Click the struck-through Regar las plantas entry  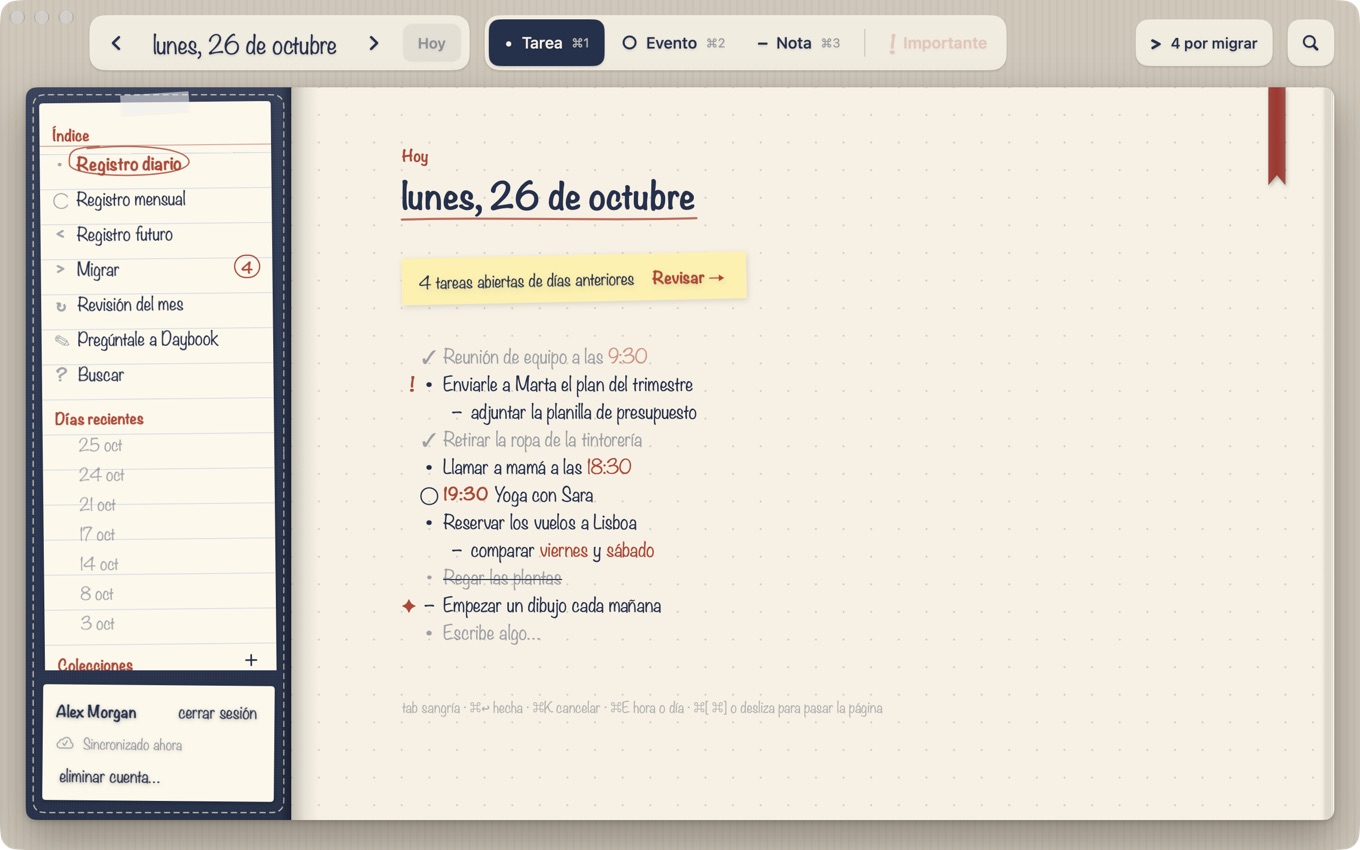502,578
